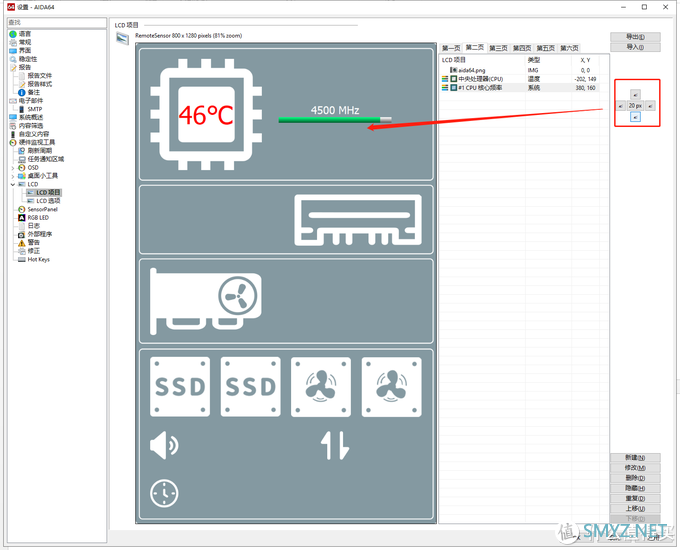
Task: Switch to the 第三页 tab
Action: click(x=498, y=48)
